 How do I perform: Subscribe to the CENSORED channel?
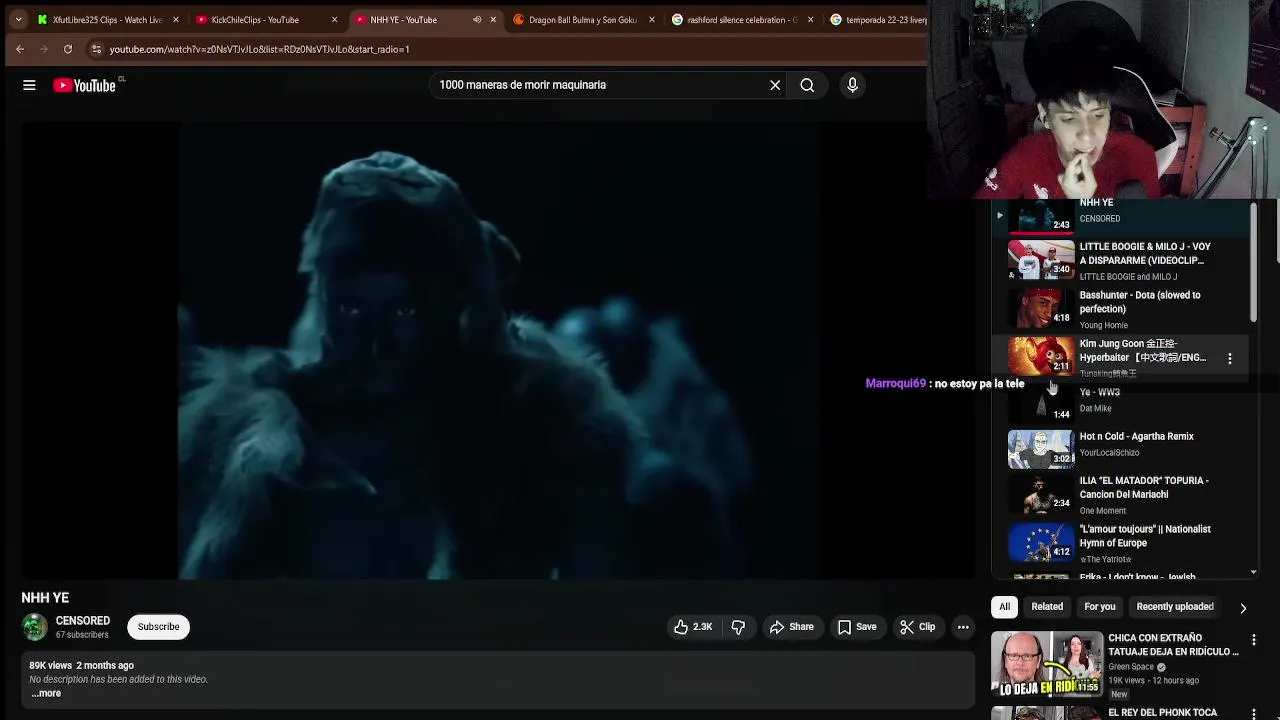158,627
